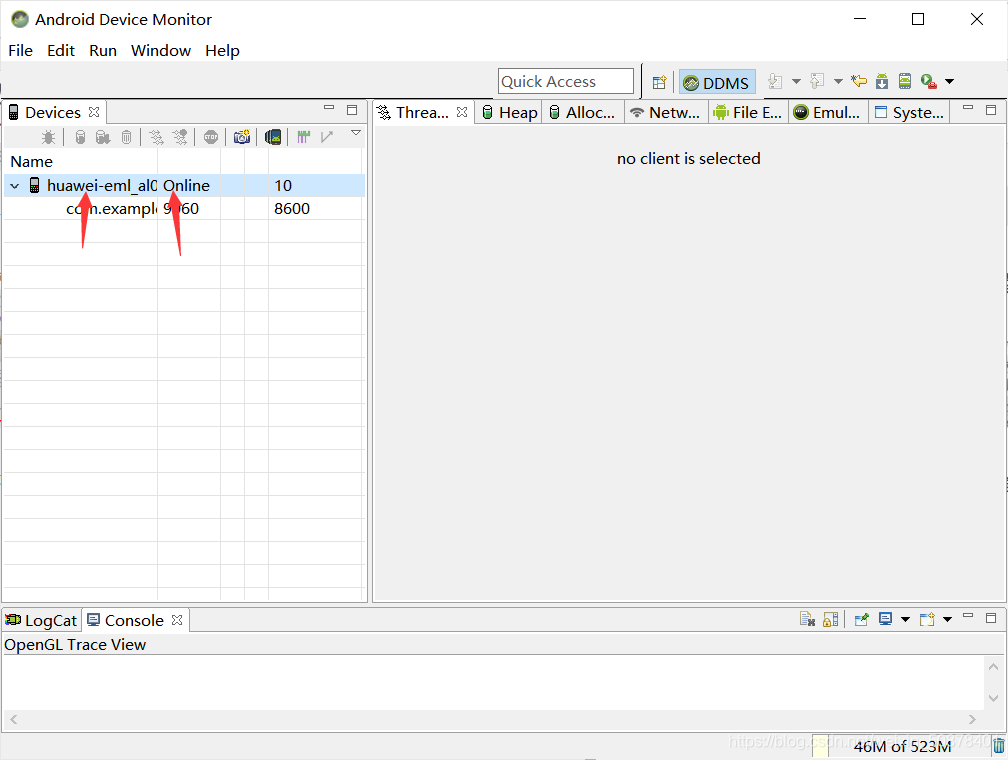Minimize the Devices panel

(x=329, y=108)
